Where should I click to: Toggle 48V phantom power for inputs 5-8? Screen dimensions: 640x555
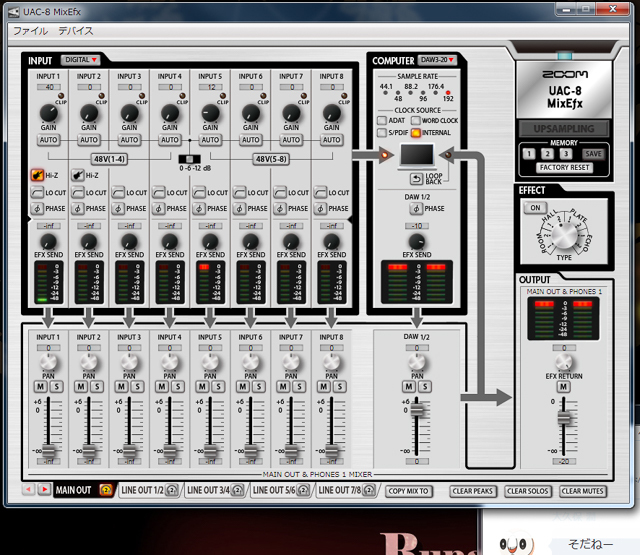(x=271, y=159)
